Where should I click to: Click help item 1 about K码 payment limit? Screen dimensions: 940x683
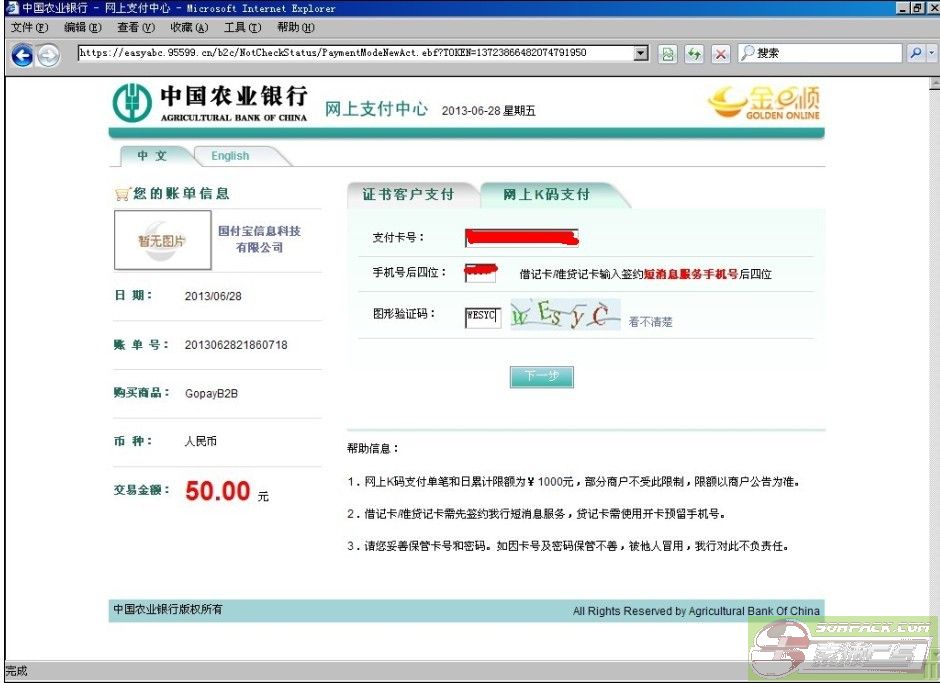pyautogui.click(x=574, y=482)
